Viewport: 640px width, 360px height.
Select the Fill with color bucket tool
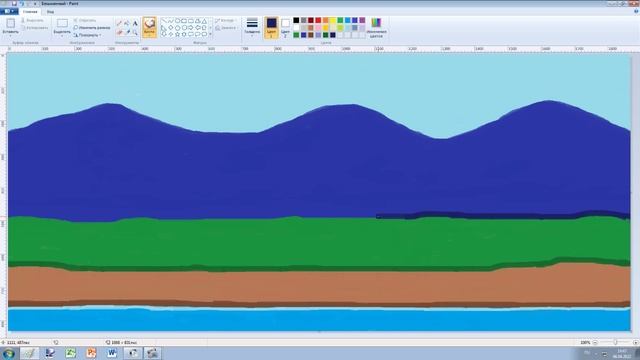[127, 23]
